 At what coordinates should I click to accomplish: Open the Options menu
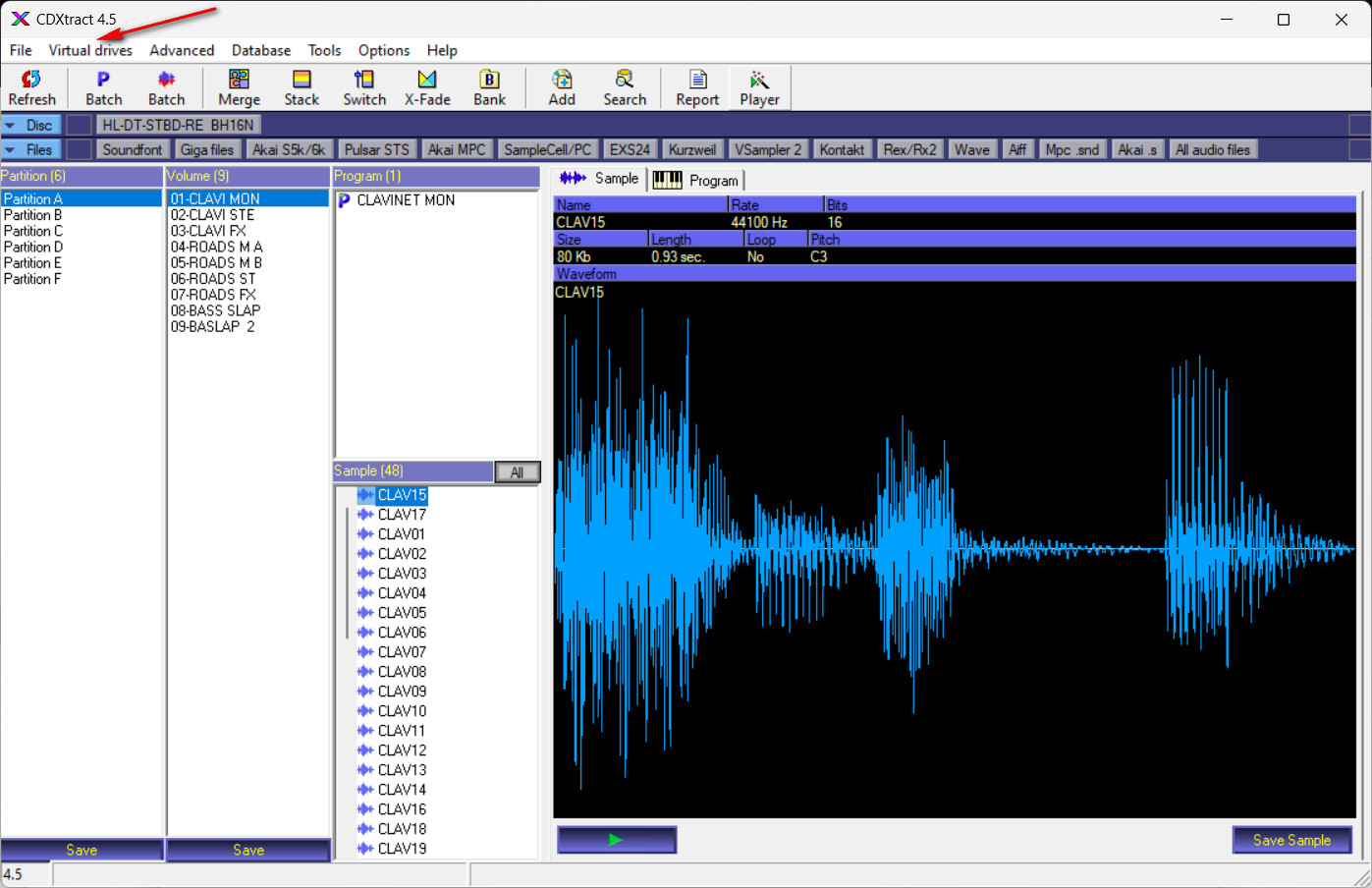coord(384,50)
